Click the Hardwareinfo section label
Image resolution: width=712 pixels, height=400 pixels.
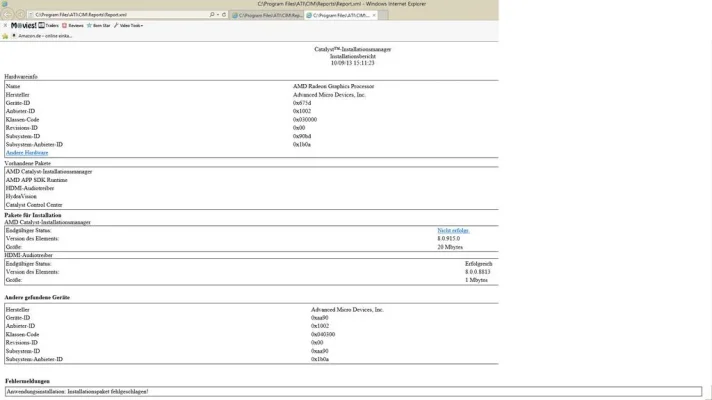21,77
